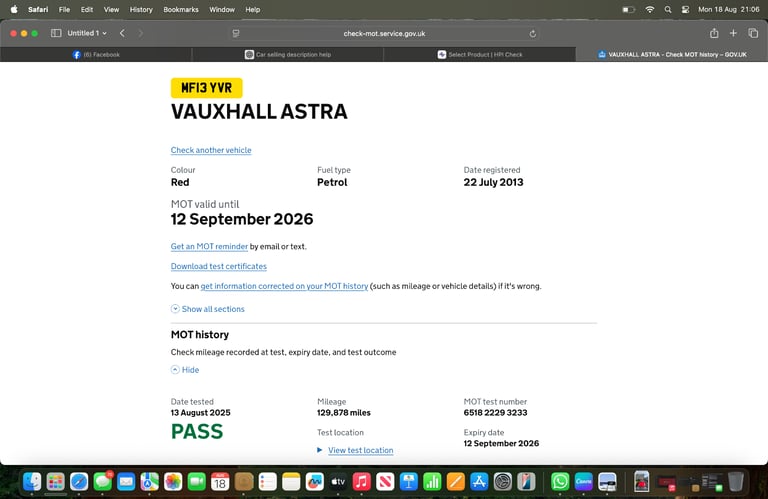Open the Help menu
Viewport: 768px width, 499px height.
tap(253, 9)
